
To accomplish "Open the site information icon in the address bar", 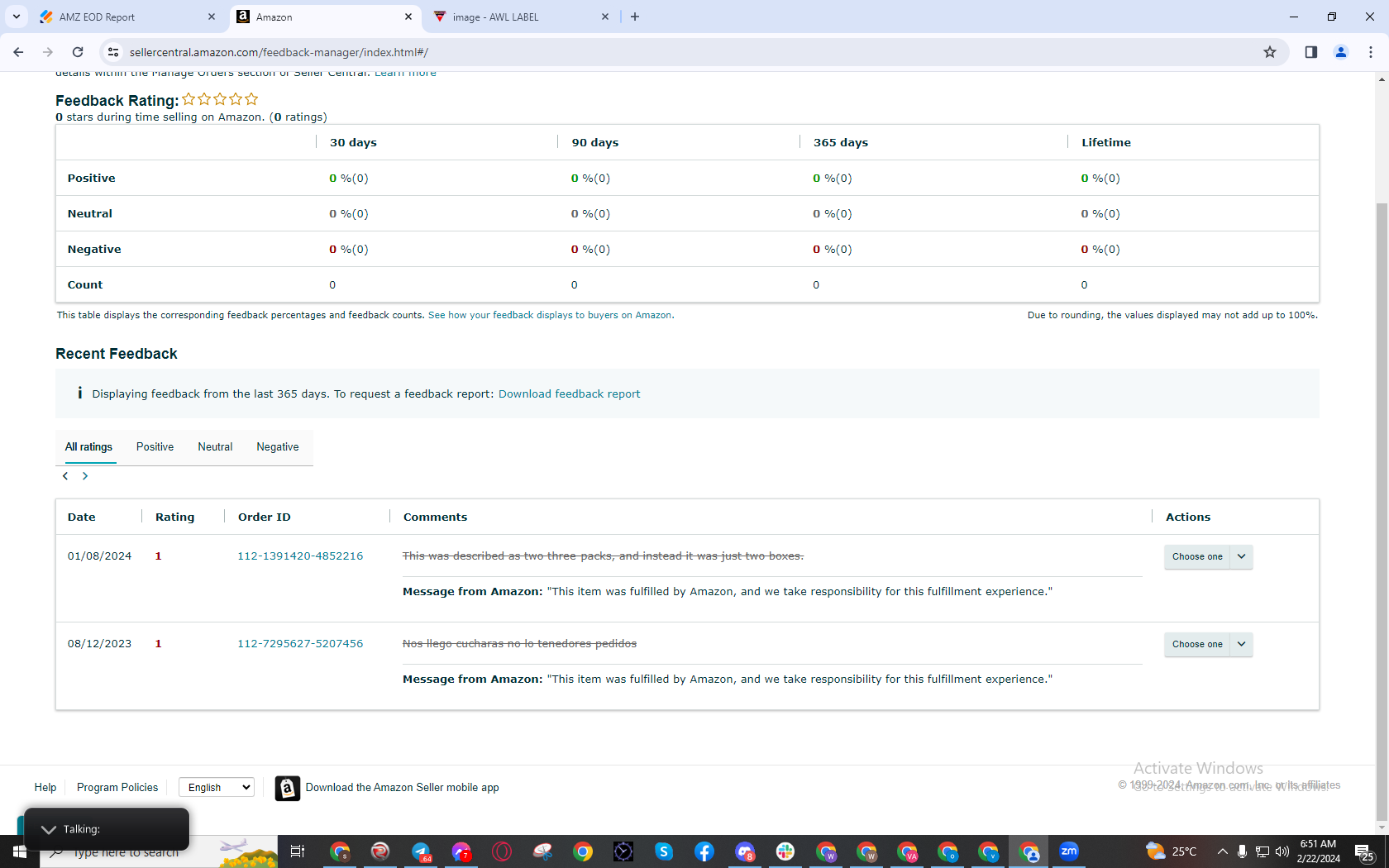I will point(113,52).
